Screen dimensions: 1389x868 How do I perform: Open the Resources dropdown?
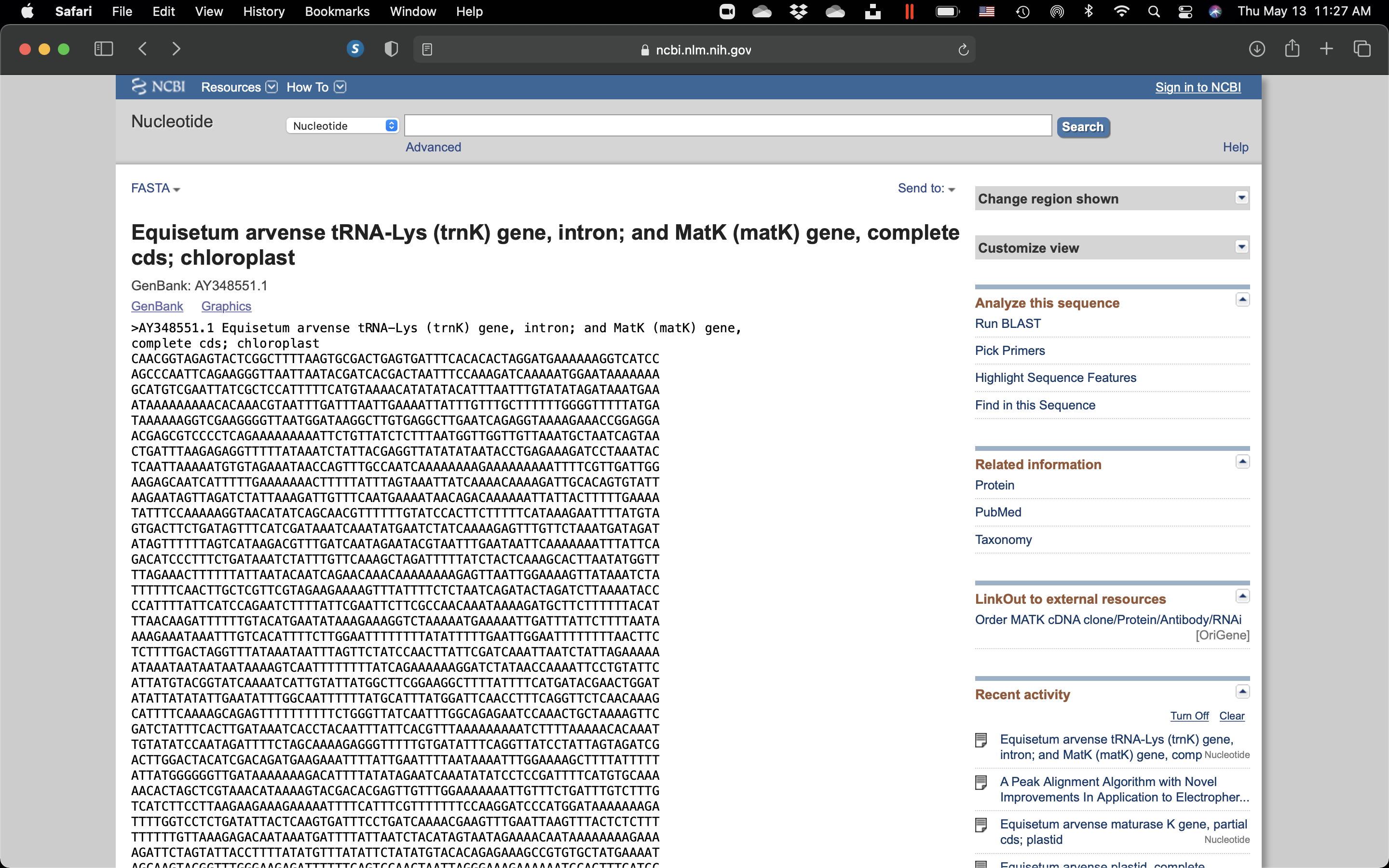coord(239,87)
